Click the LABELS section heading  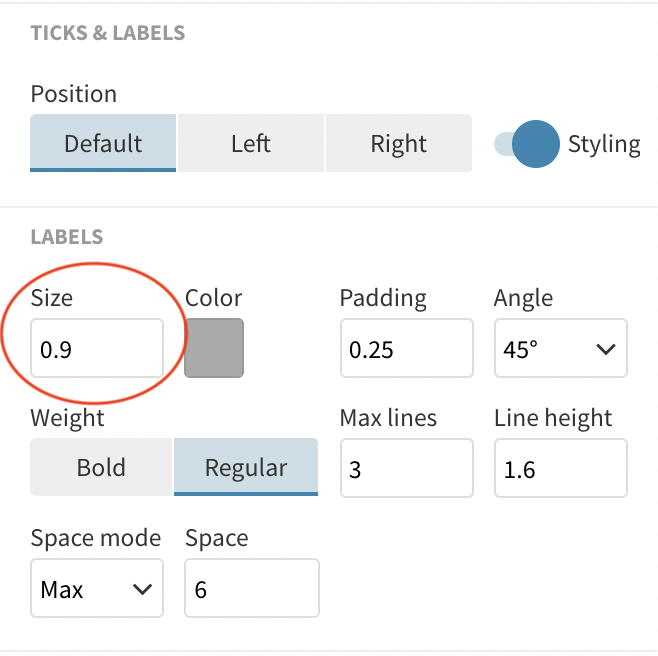[67, 237]
